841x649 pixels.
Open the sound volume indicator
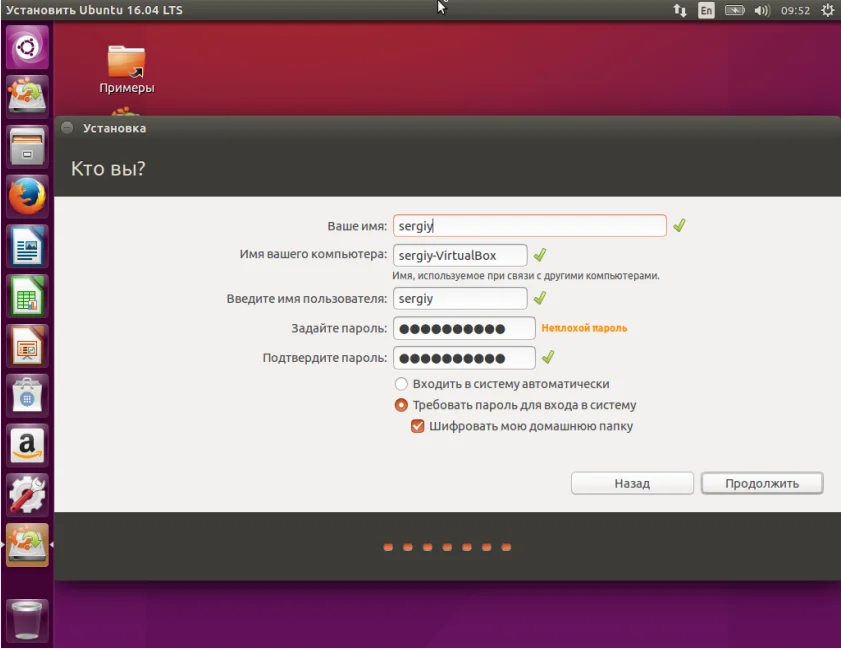tap(762, 10)
